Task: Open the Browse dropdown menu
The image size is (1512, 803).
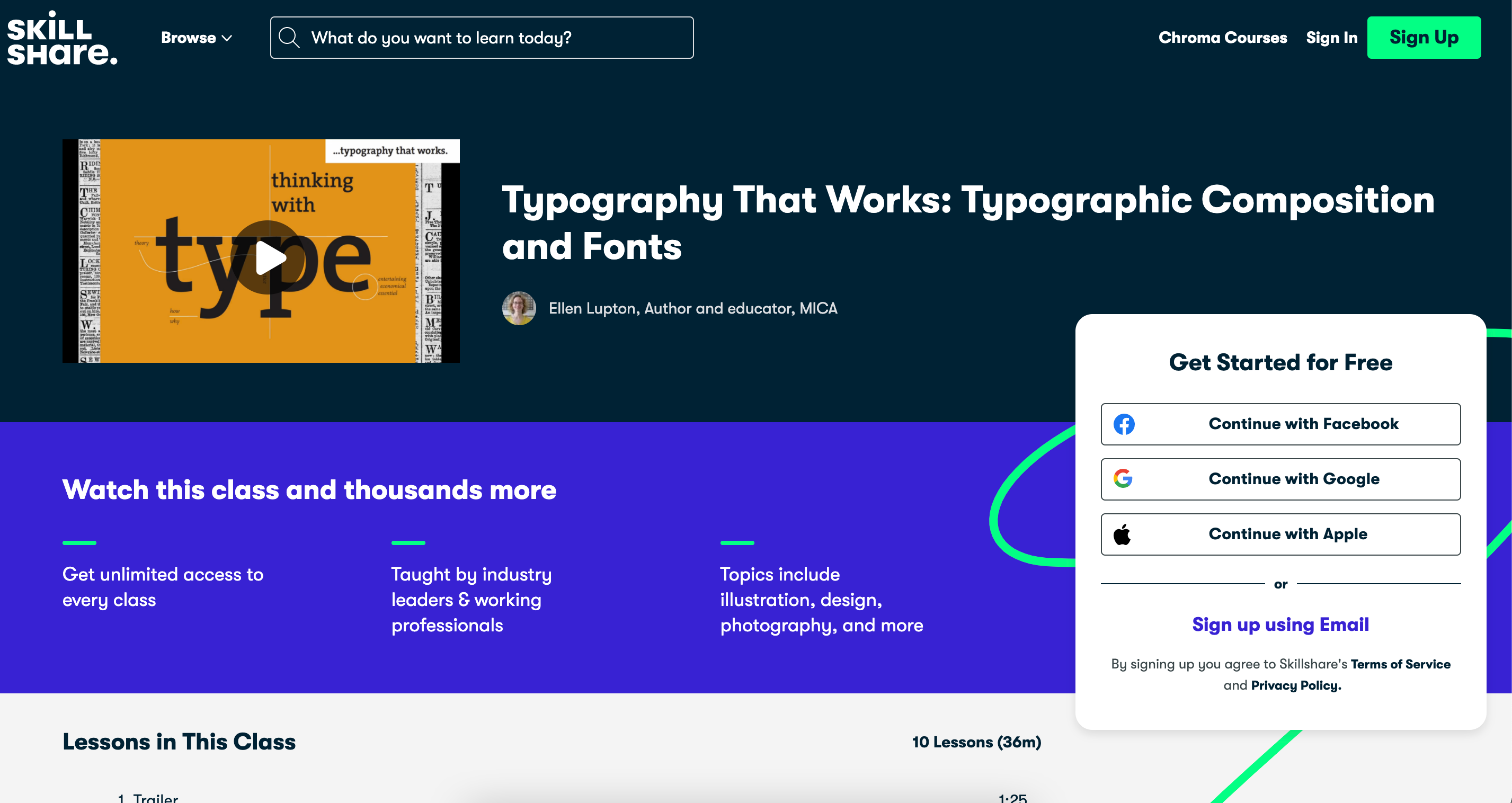Action: [x=197, y=38]
